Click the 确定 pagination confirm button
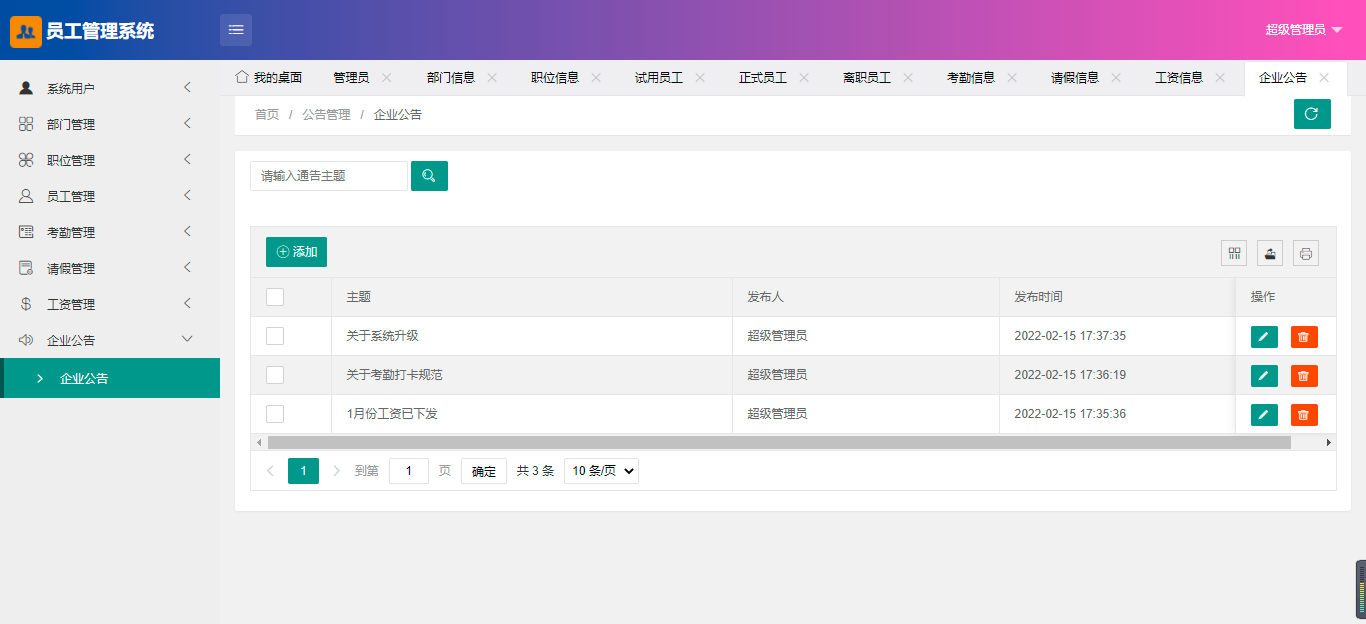The image size is (1366, 624). pyautogui.click(x=484, y=471)
